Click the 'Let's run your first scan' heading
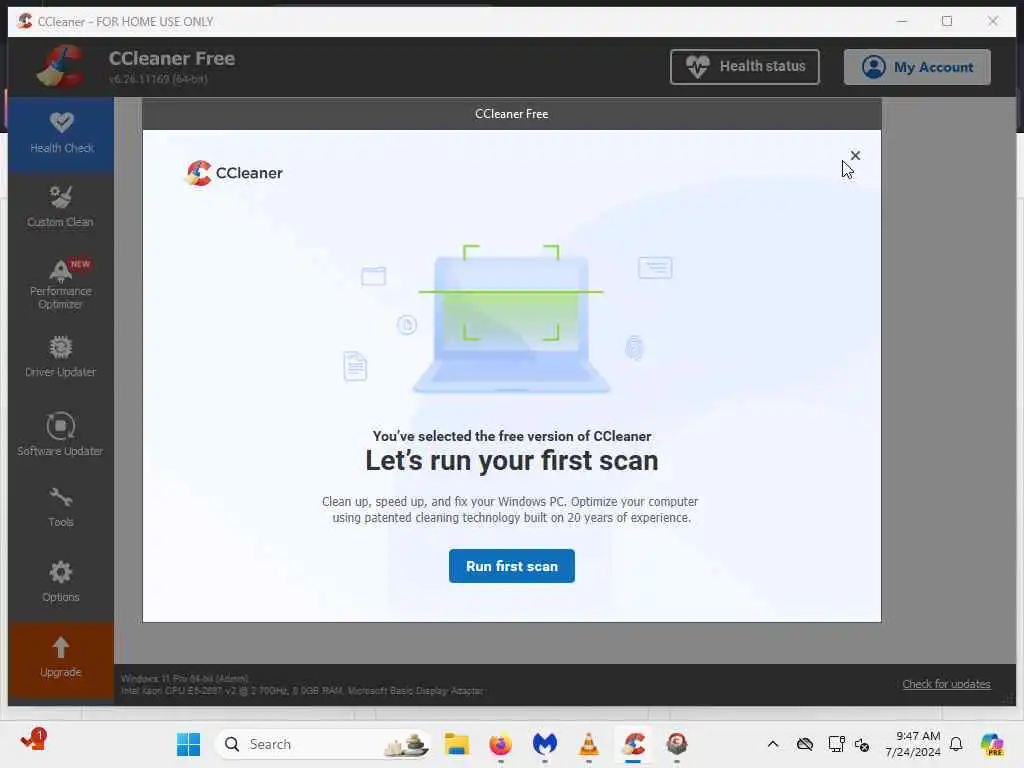1024x768 pixels. (x=511, y=460)
